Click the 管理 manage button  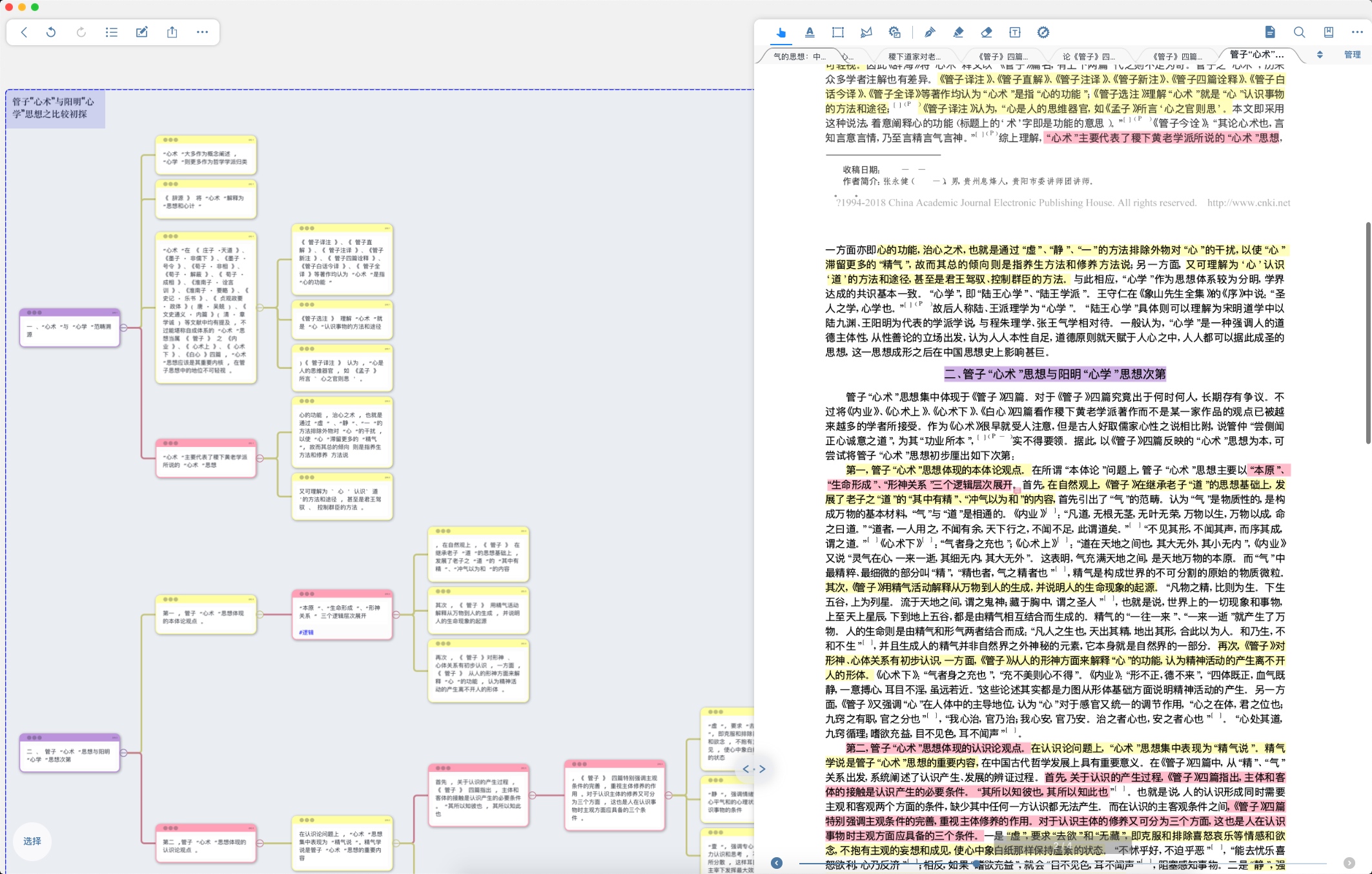pyautogui.click(x=1352, y=55)
